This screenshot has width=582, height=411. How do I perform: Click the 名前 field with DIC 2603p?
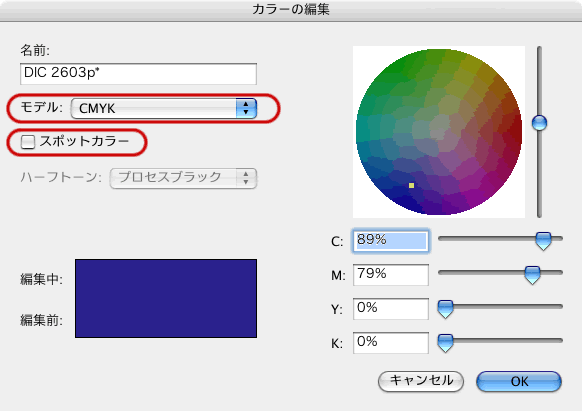pos(138,74)
